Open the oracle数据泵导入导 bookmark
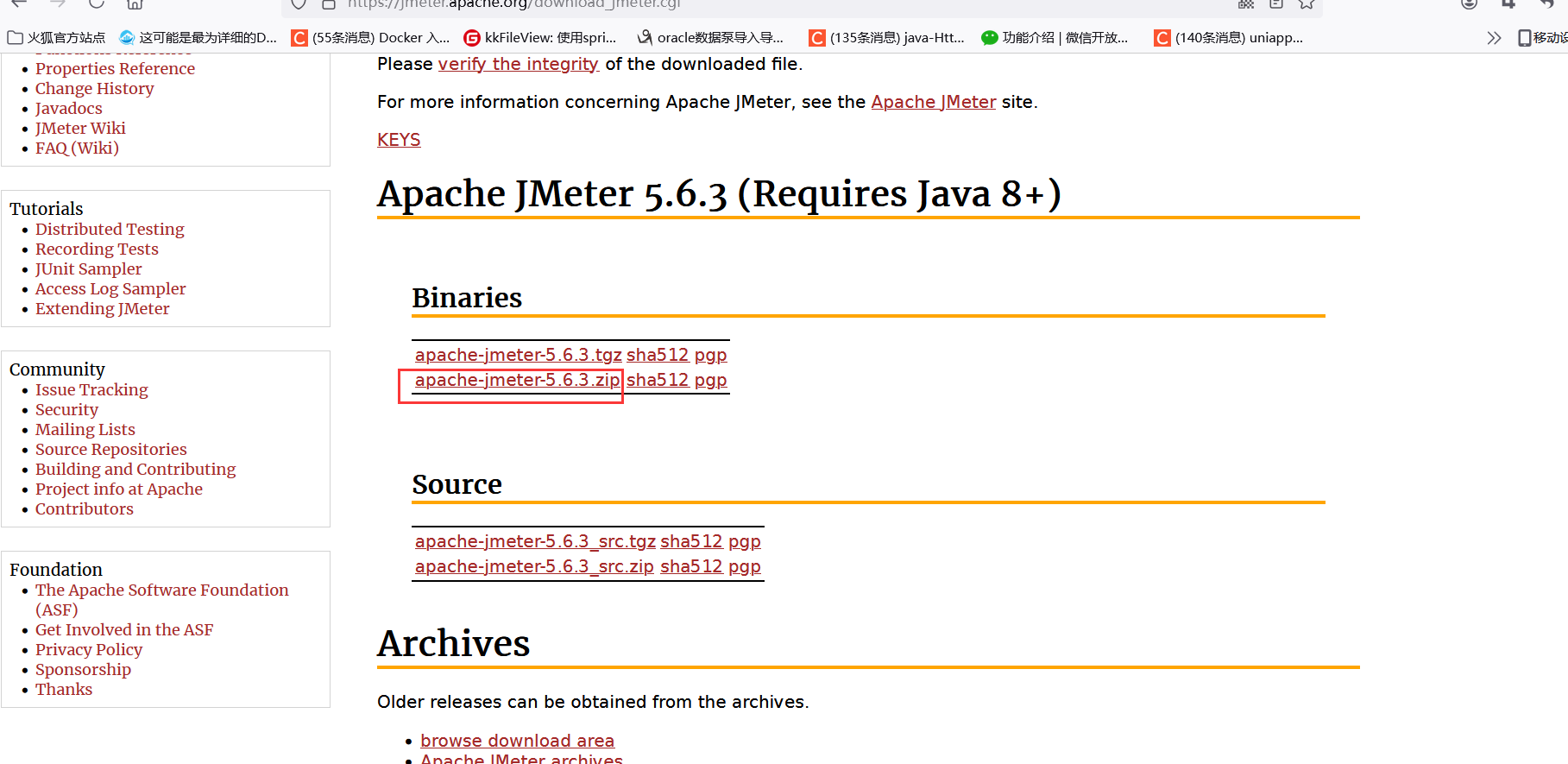The image size is (1568, 764). pyautogui.click(x=710, y=37)
